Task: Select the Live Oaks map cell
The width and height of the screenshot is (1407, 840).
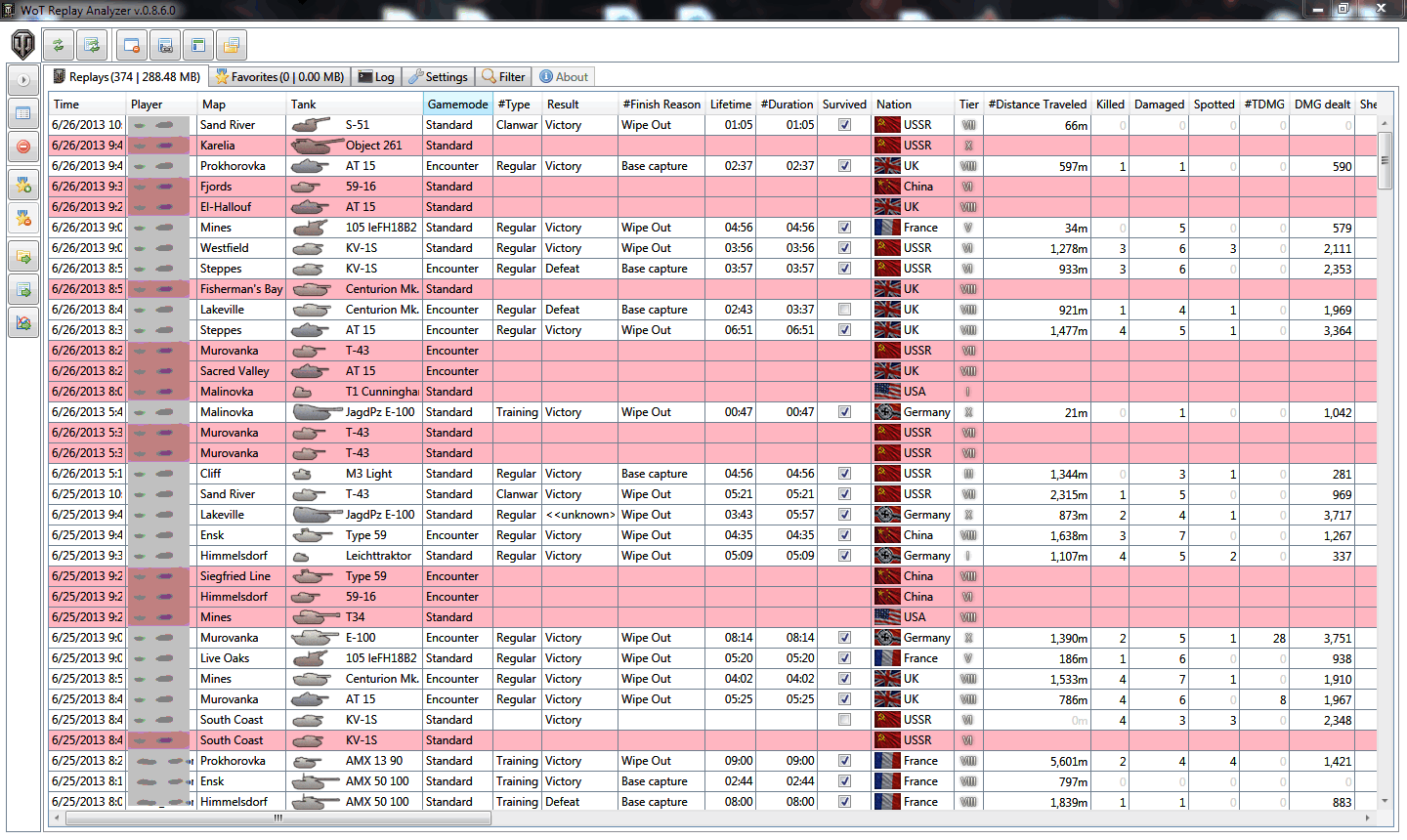Action: [x=241, y=658]
